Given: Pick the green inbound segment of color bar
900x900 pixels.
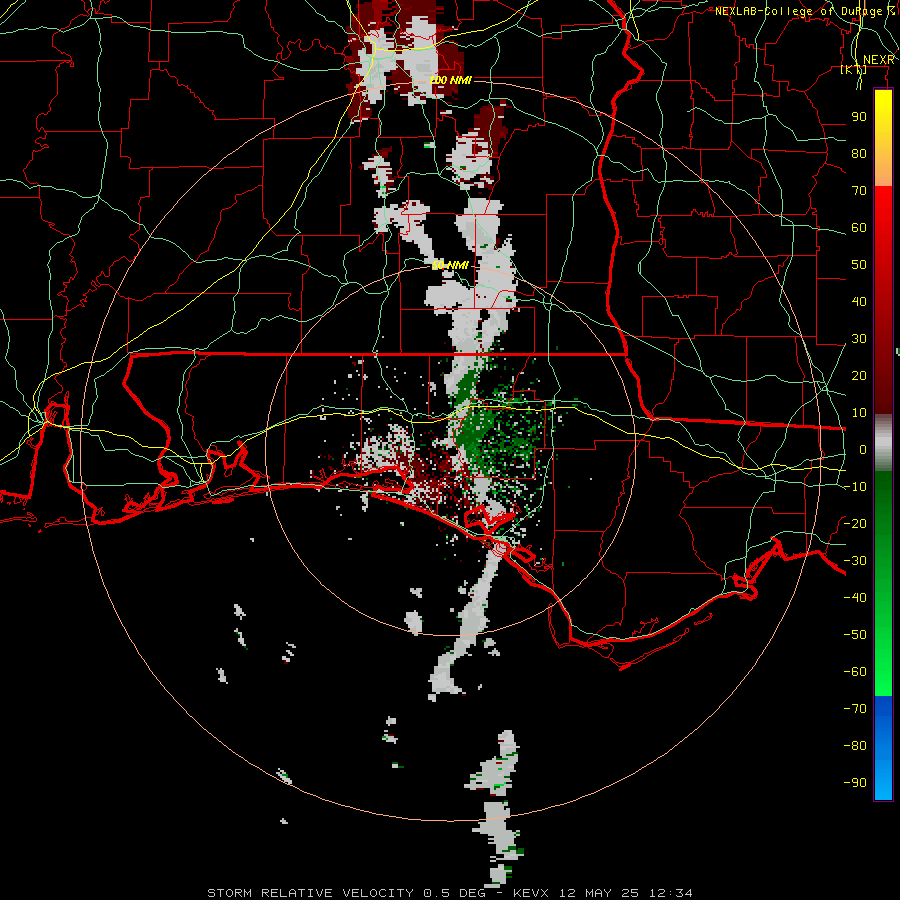Looking at the screenshot, I should 883,583.
